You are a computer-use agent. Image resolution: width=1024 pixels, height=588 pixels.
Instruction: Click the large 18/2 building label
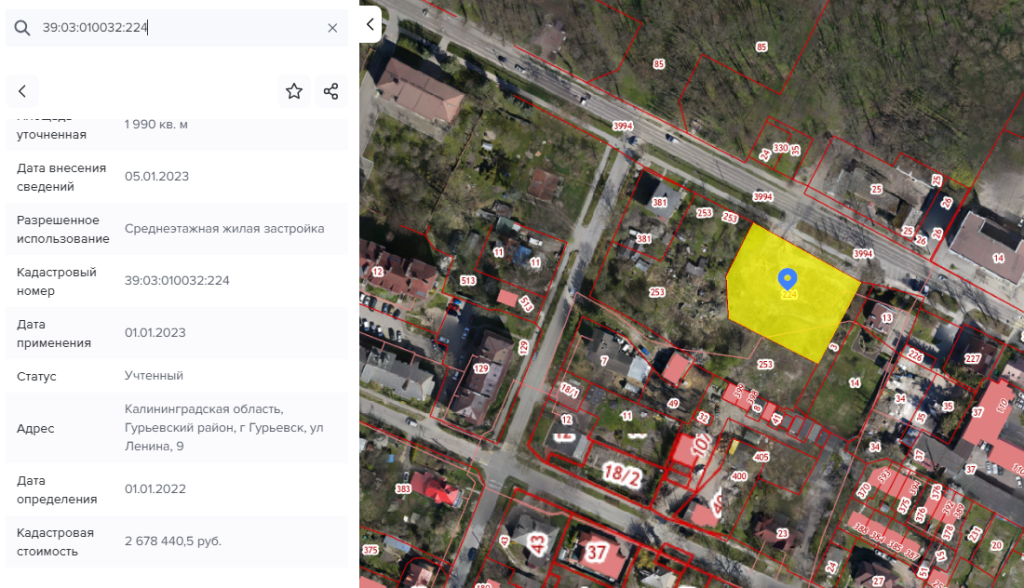(x=622, y=471)
